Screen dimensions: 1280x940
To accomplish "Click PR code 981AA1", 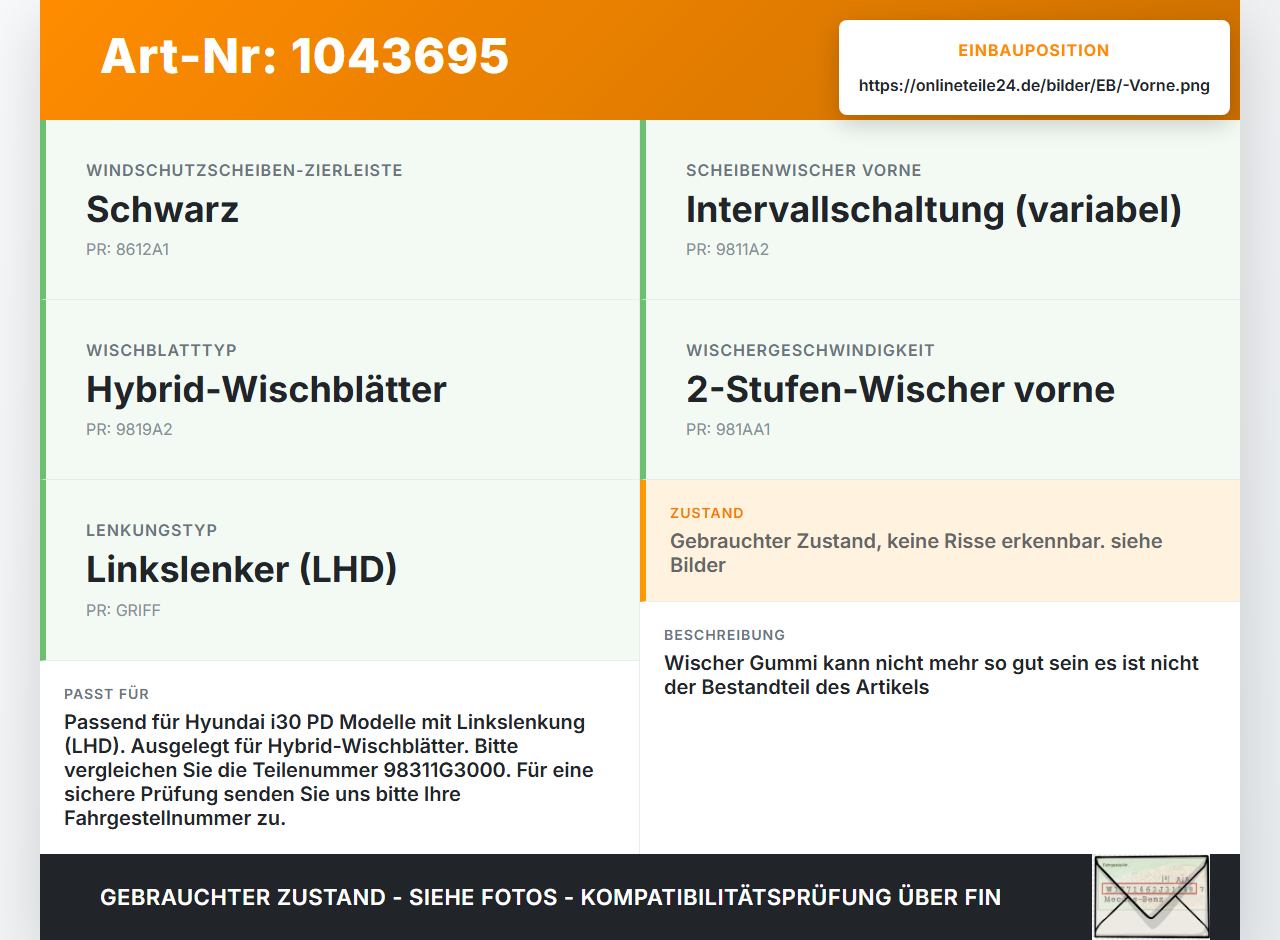I will click(x=728, y=429).
